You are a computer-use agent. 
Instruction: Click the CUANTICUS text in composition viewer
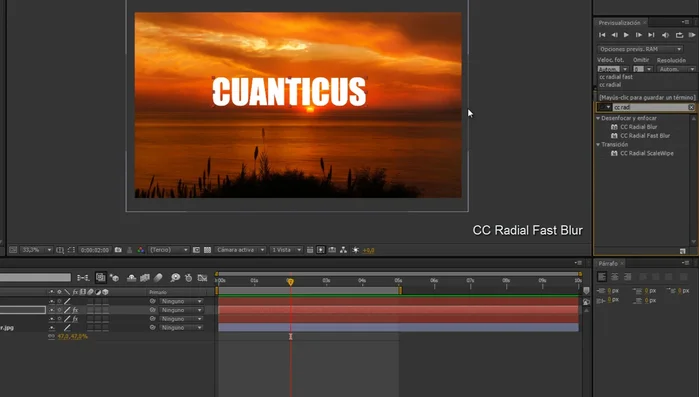289,92
